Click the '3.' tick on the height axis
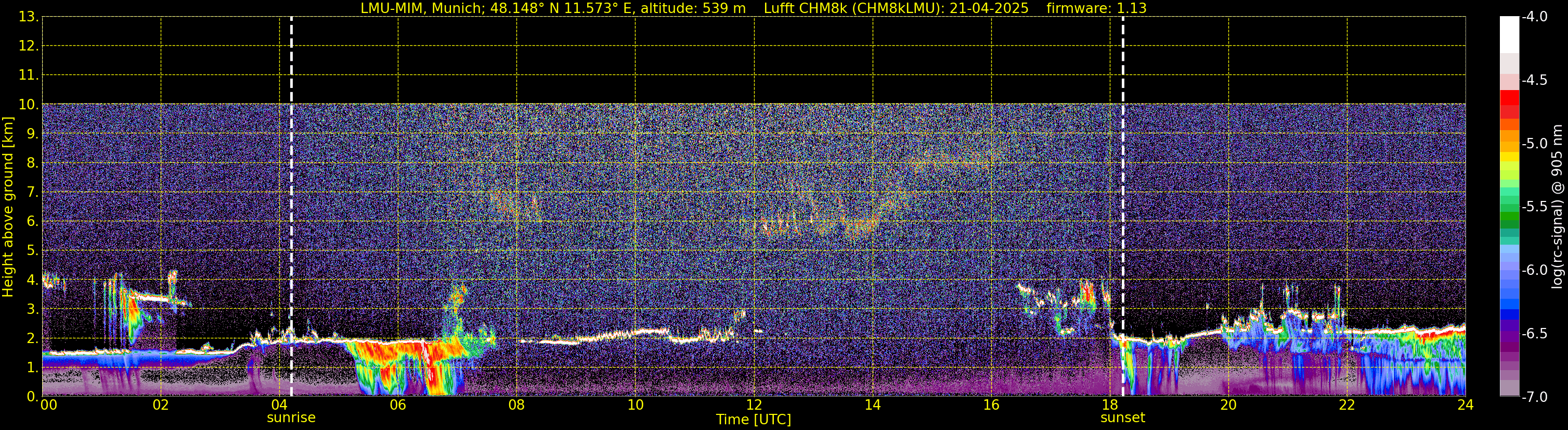This screenshot has width=1568, height=430. coord(32,309)
